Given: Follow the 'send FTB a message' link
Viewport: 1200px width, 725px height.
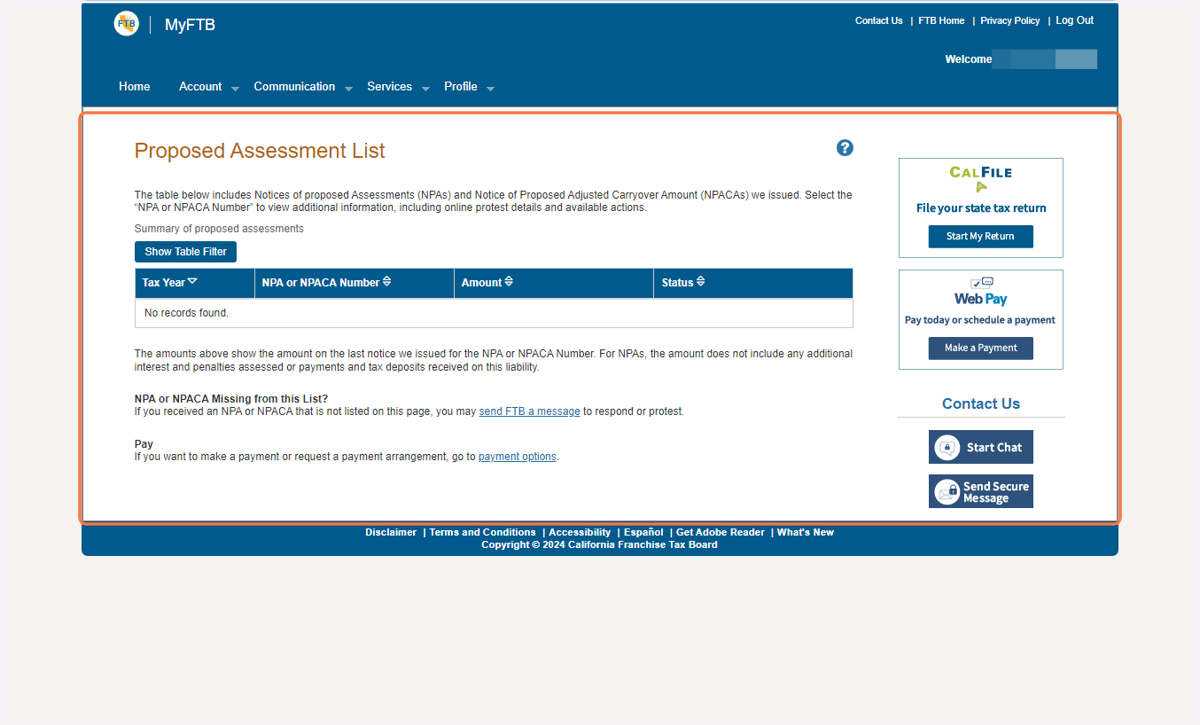Looking at the screenshot, I should click(x=529, y=411).
